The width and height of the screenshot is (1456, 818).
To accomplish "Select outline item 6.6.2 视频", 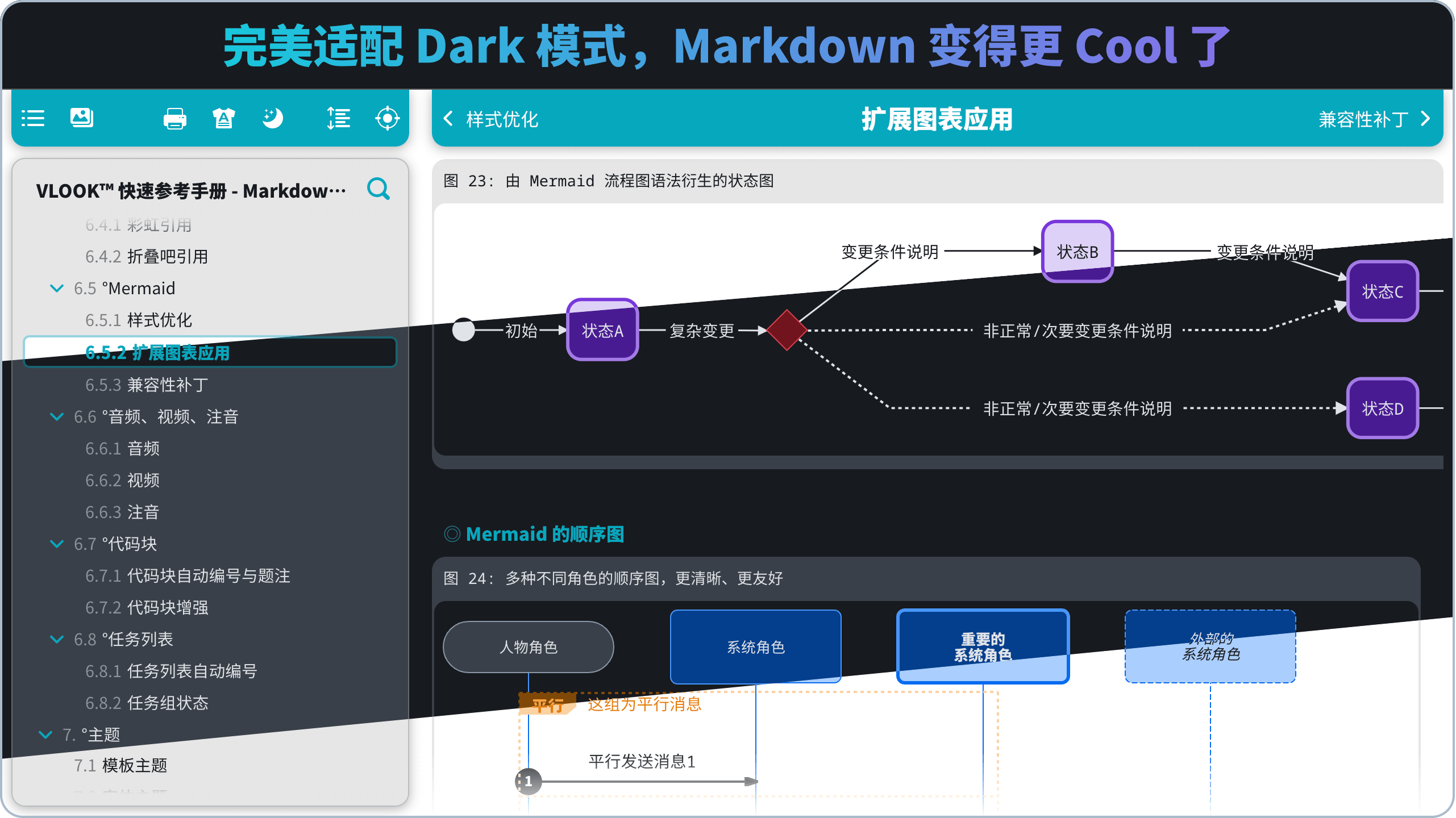I will click(x=122, y=480).
